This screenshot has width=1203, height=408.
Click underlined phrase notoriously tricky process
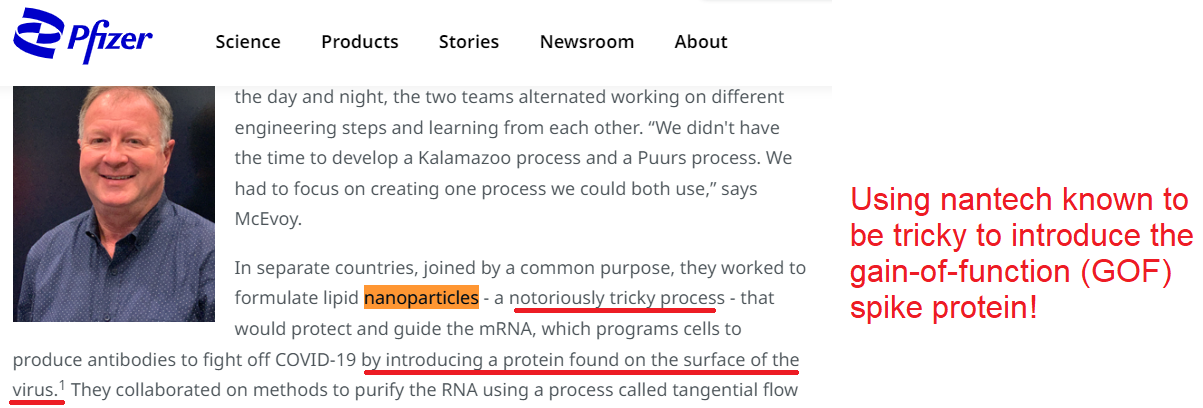coord(617,298)
